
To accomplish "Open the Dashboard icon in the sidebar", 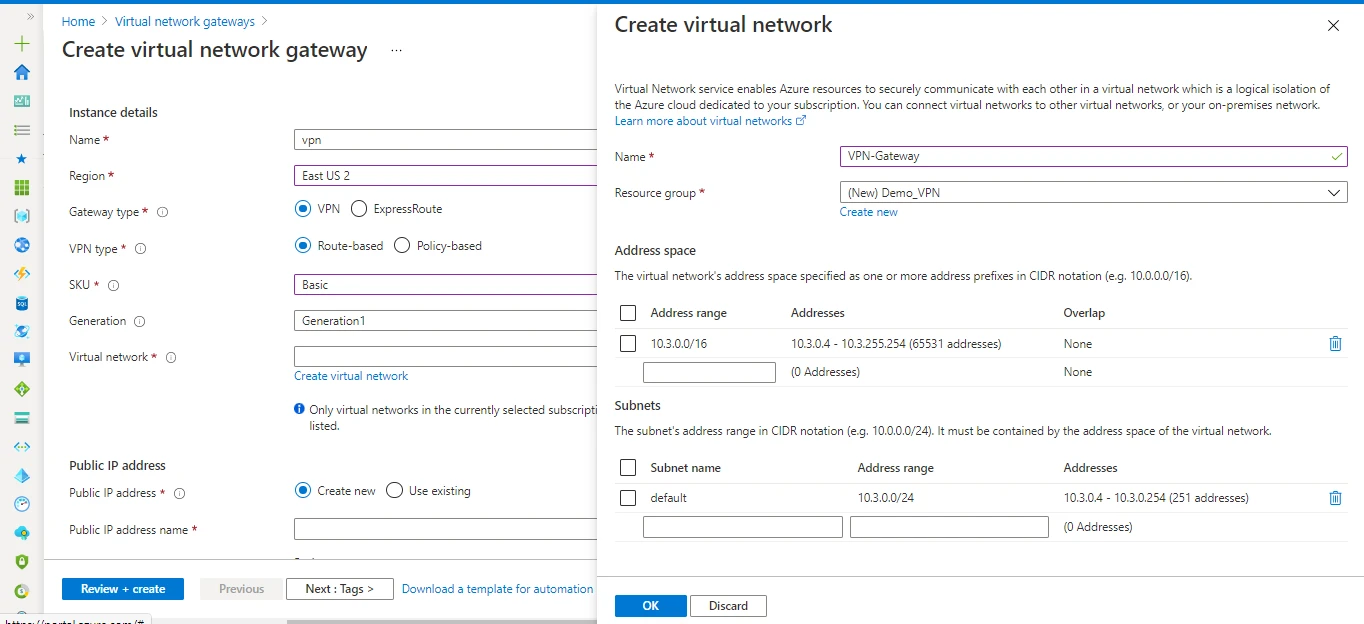I will point(22,101).
